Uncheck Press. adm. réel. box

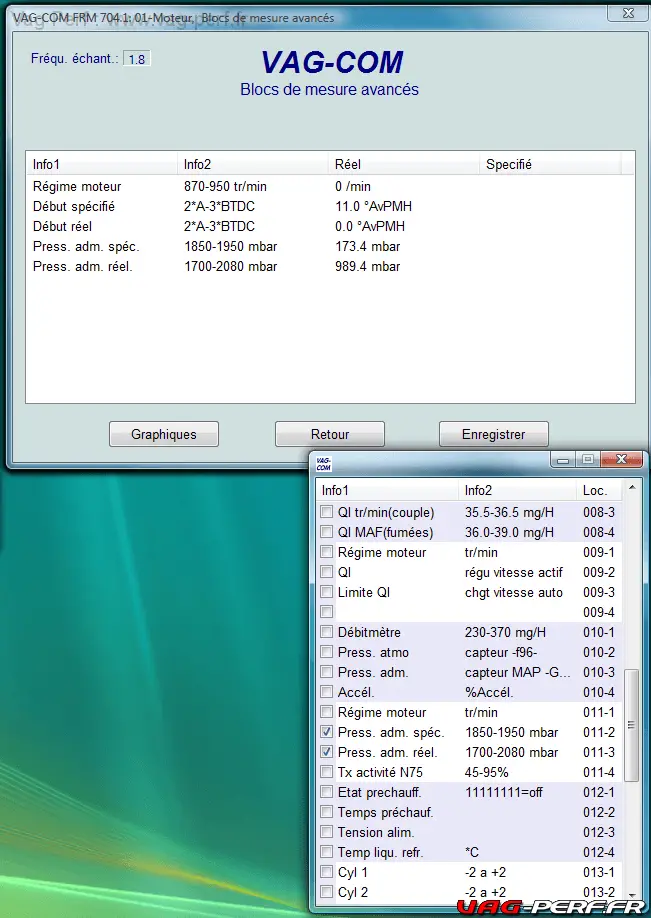(x=327, y=752)
